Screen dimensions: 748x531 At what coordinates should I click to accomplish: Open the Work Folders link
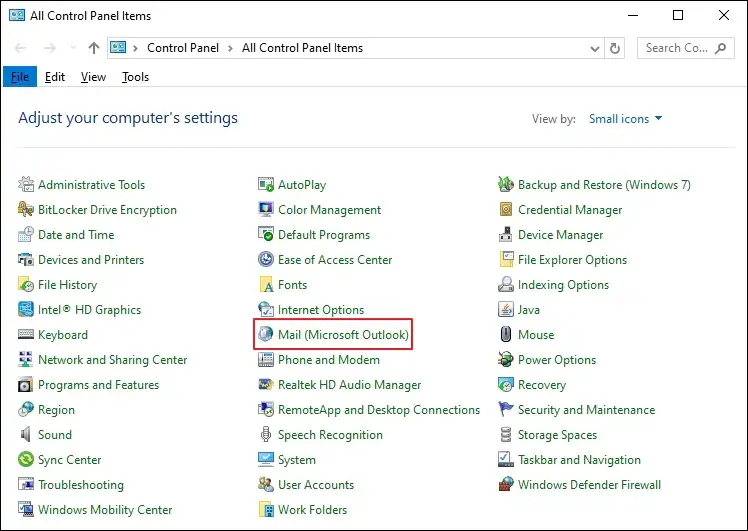(x=312, y=510)
